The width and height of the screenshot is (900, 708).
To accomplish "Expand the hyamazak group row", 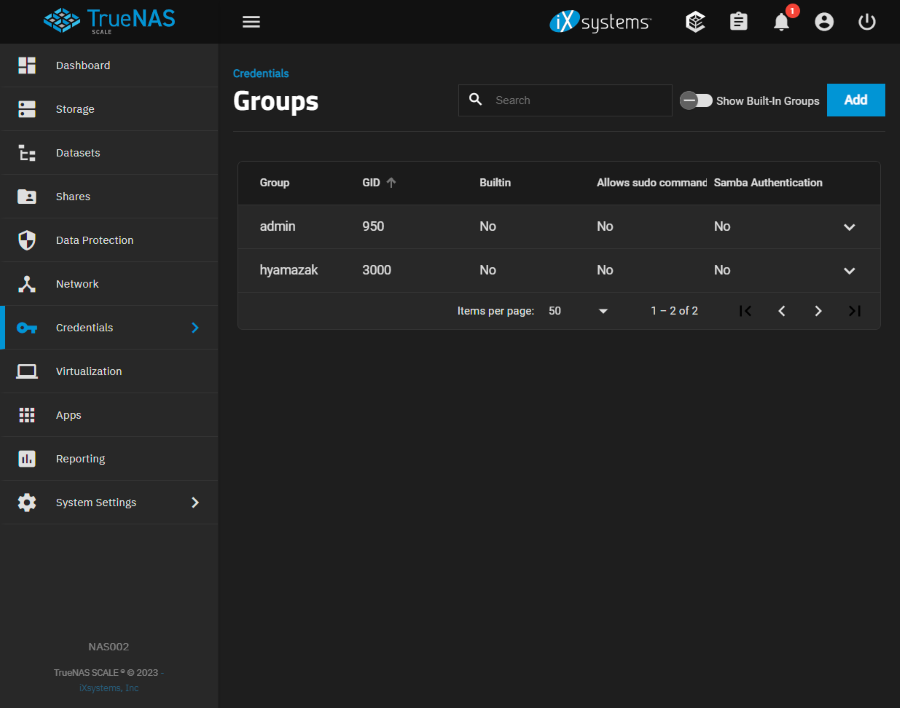I will pyautogui.click(x=849, y=271).
